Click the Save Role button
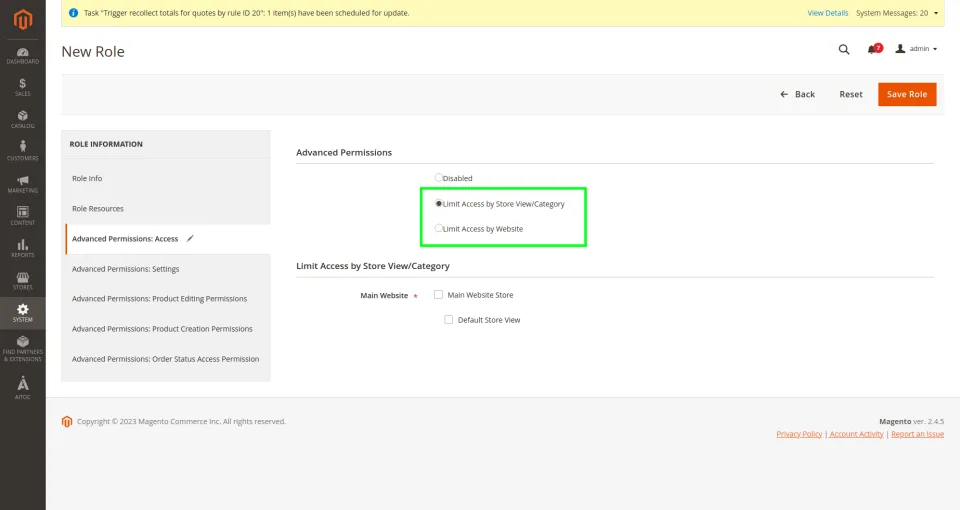 pos(907,94)
